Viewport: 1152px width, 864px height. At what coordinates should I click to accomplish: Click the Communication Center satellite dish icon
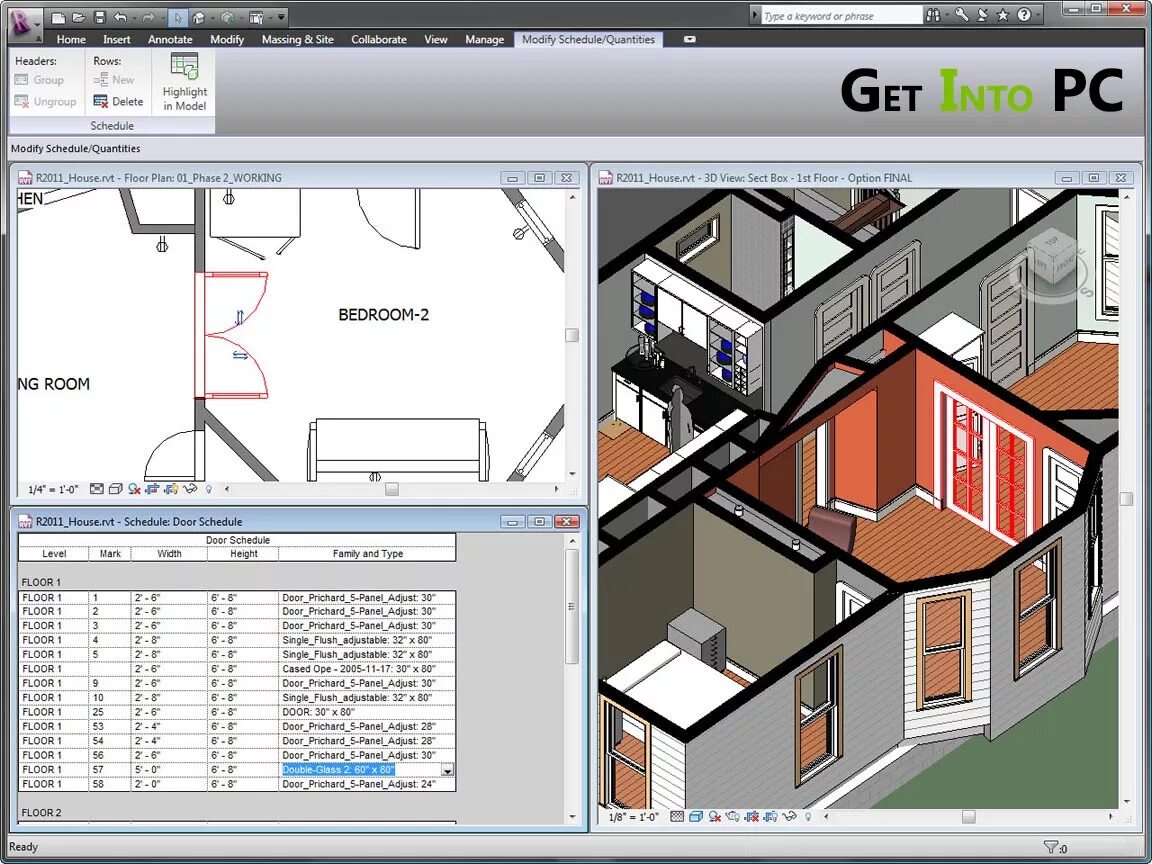coord(983,15)
